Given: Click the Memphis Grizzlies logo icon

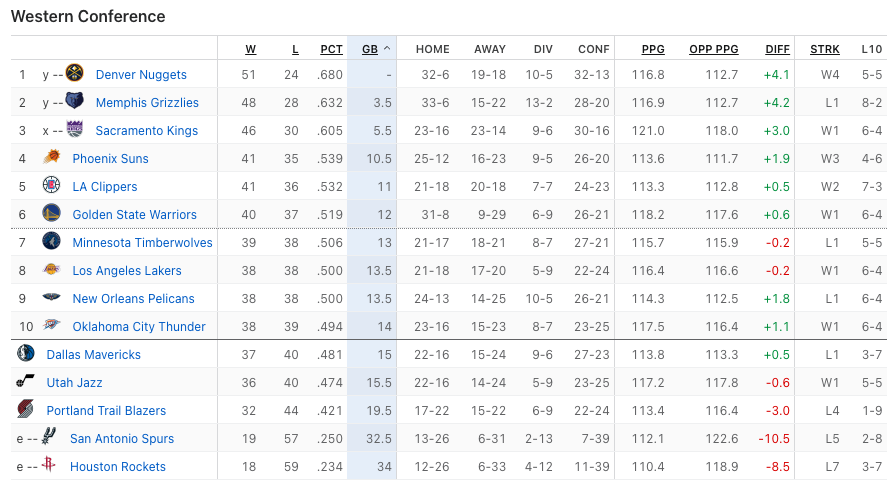Looking at the screenshot, I should point(76,102).
